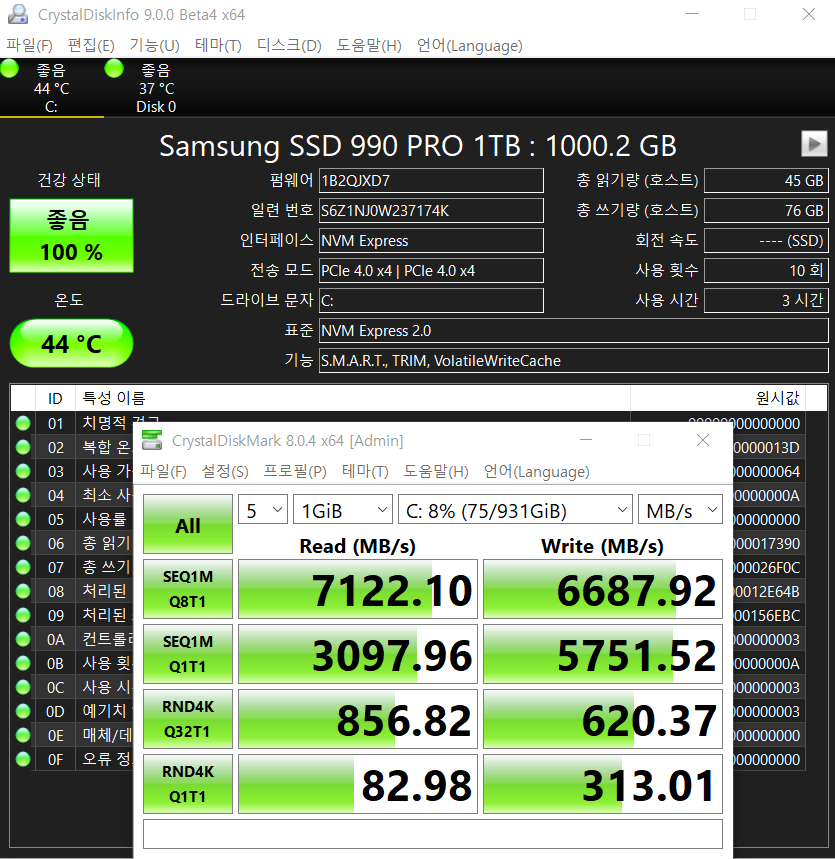
Task: Click the green status dot for attribute 02
Action: point(23,448)
